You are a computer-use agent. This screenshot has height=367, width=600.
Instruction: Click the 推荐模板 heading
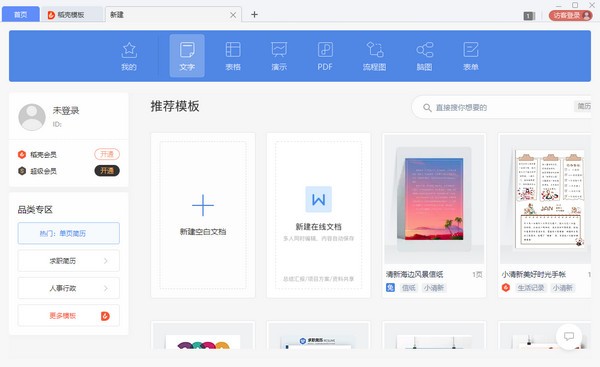point(175,106)
